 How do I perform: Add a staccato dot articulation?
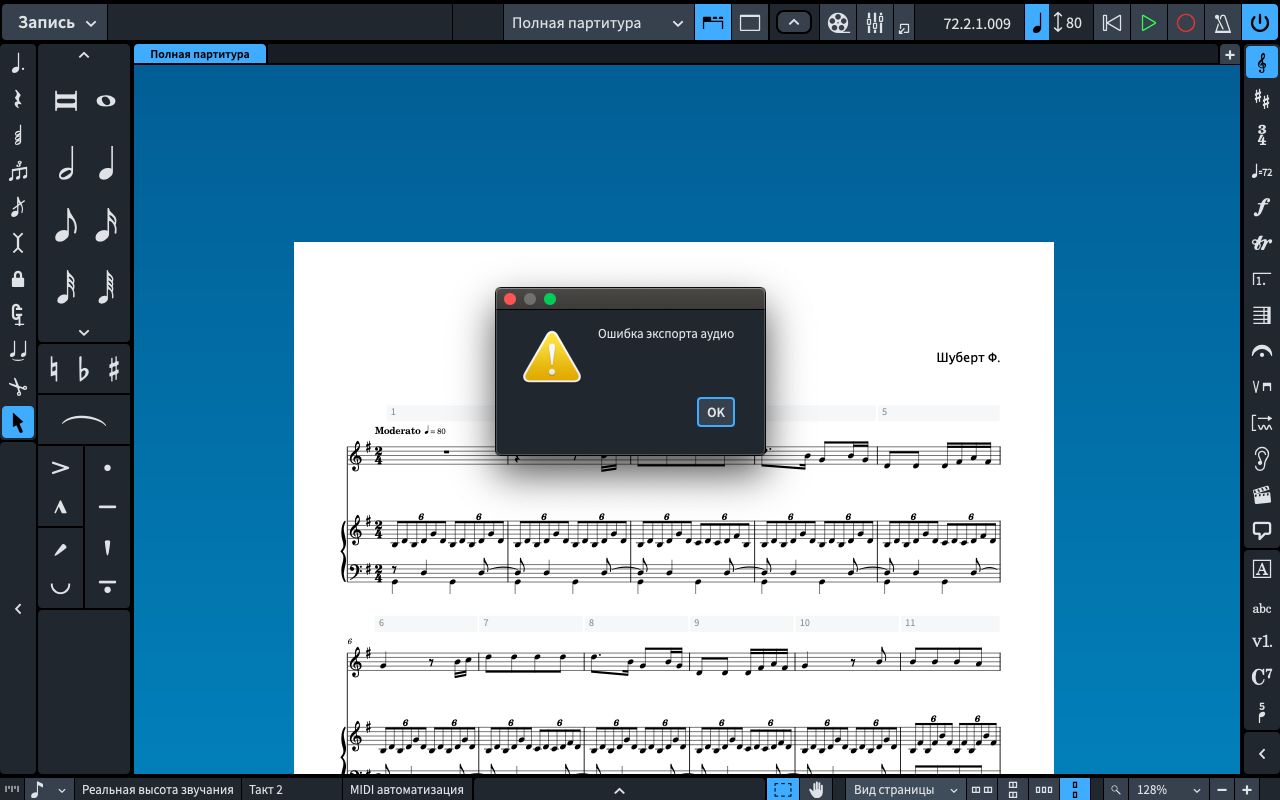point(107,468)
